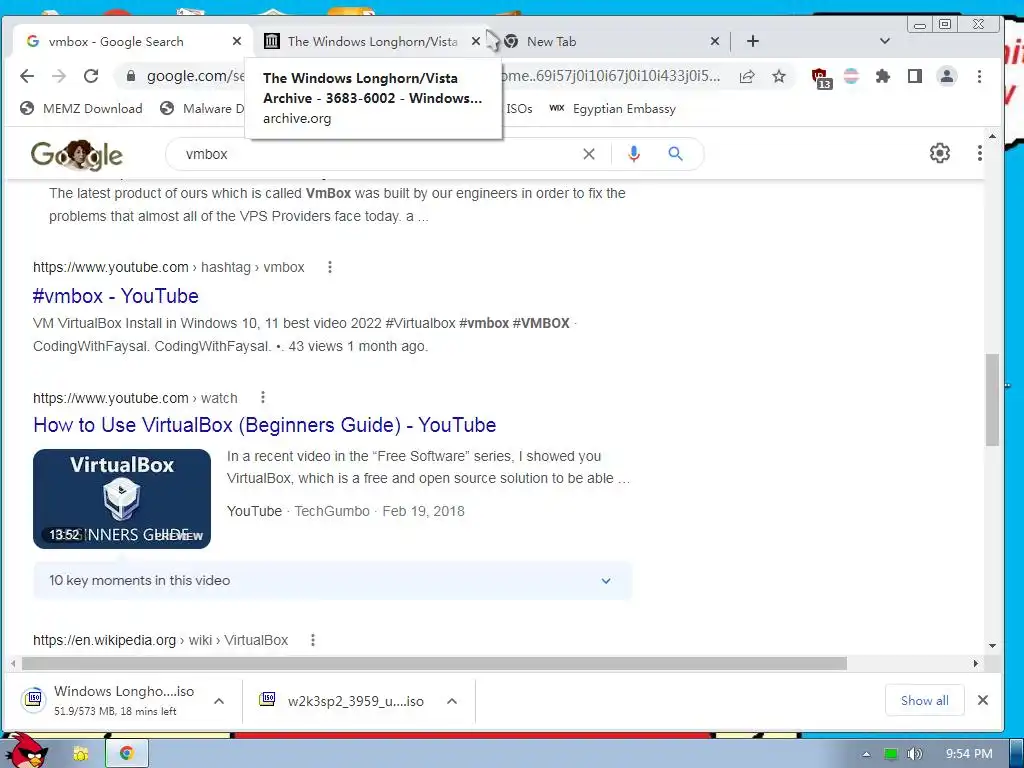The width and height of the screenshot is (1024, 768).
Task: Click the scroll down arrow
Action: click(992, 646)
